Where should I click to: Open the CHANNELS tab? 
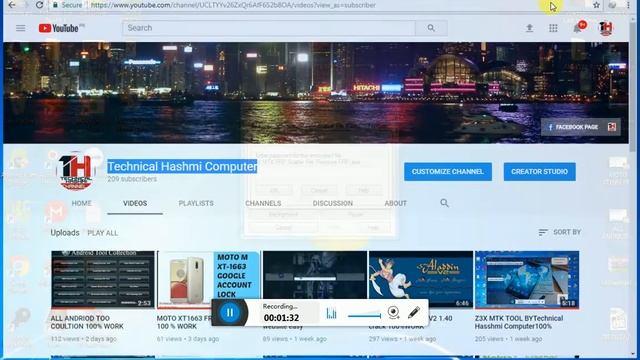[263, 203]
